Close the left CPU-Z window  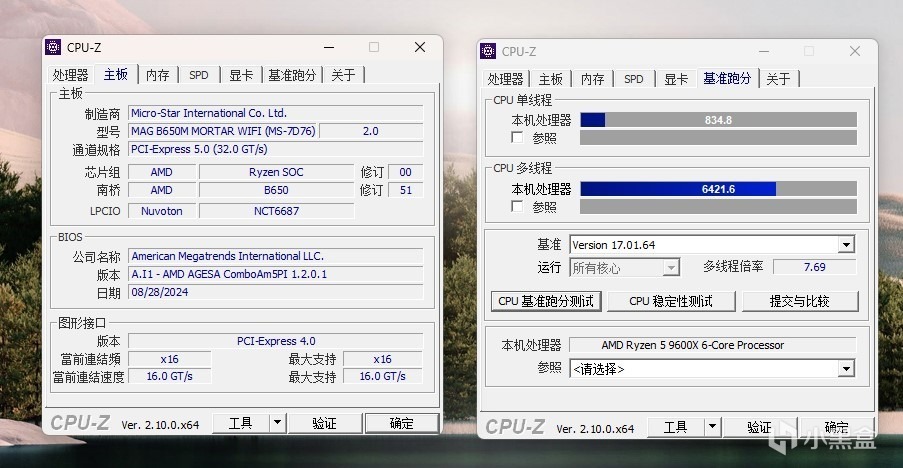coord(420,47)
